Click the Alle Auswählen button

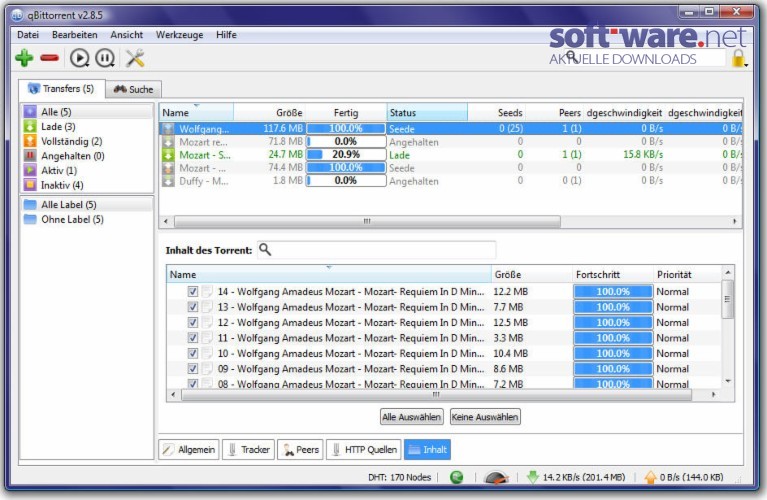412,417
